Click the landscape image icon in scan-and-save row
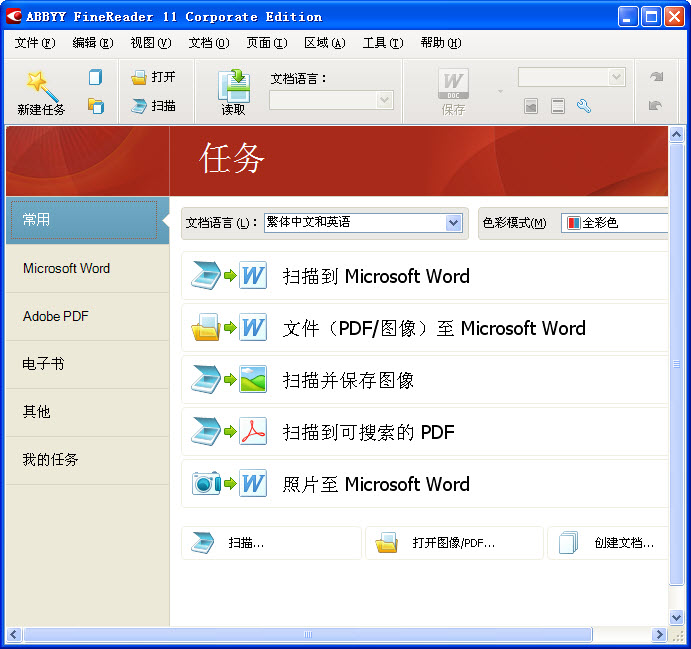 253,379
